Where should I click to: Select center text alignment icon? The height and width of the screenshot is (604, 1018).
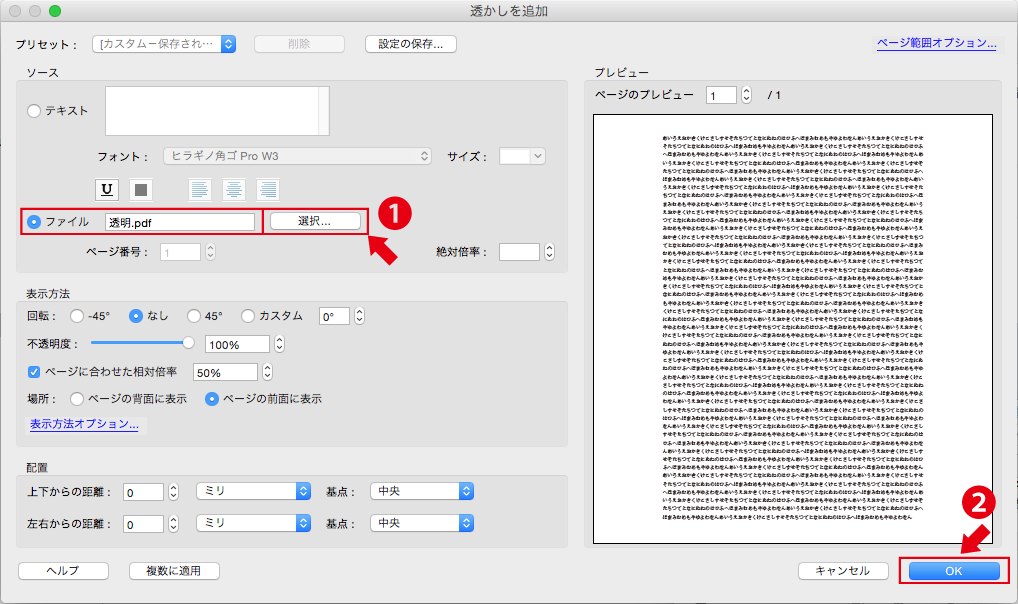(234, 188)
